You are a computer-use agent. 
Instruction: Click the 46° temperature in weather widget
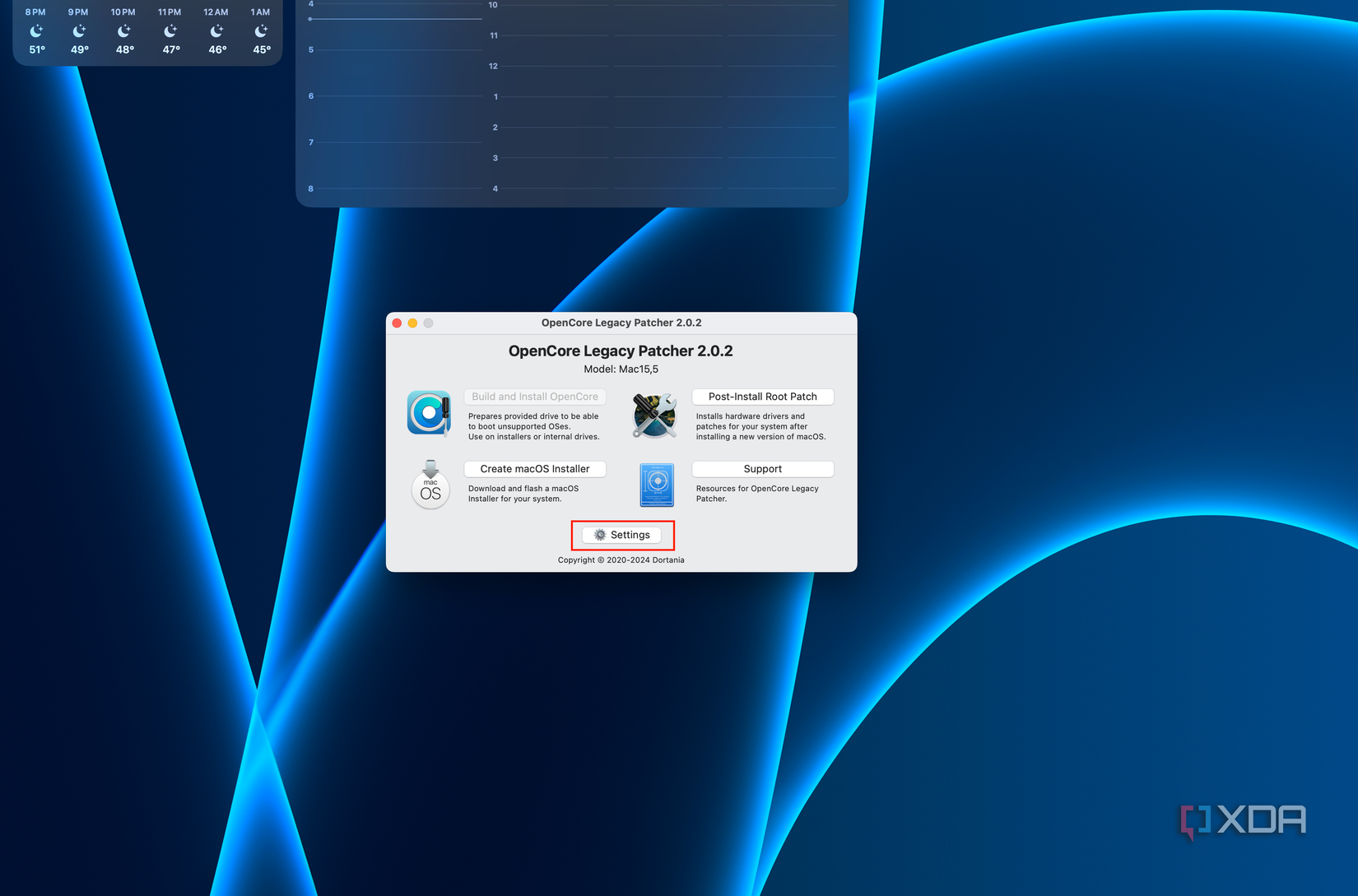(217, 50)
